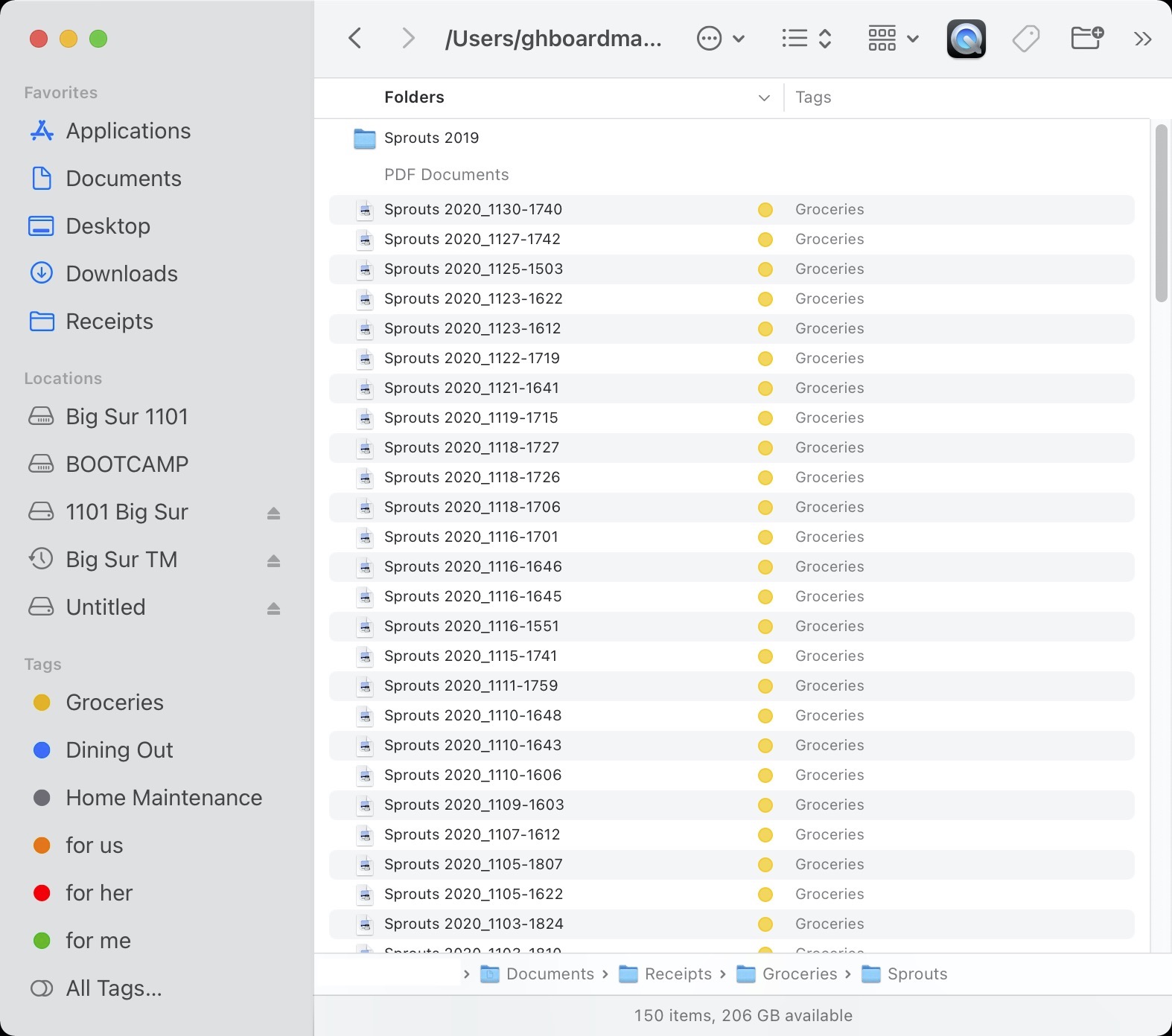Screen dimensions: 1172x1036
Task: Sort by the Folders column header
Action: click(414, 97)
